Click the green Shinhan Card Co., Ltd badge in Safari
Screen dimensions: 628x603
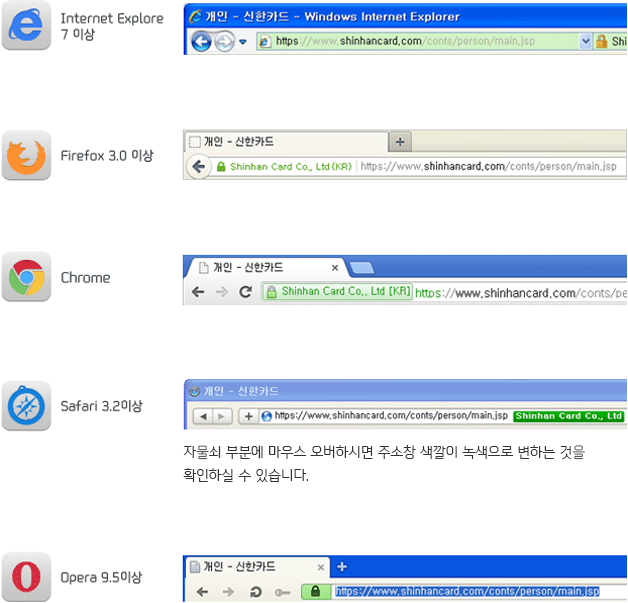[x=569, y=416]
